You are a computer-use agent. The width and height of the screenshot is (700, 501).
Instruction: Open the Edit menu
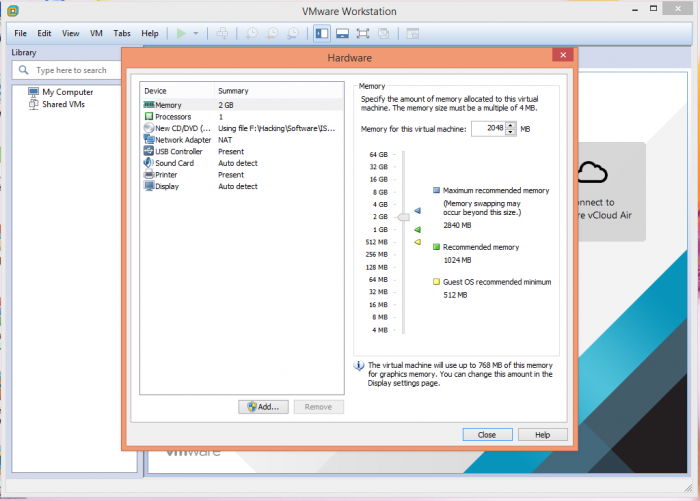coord(44,33)
